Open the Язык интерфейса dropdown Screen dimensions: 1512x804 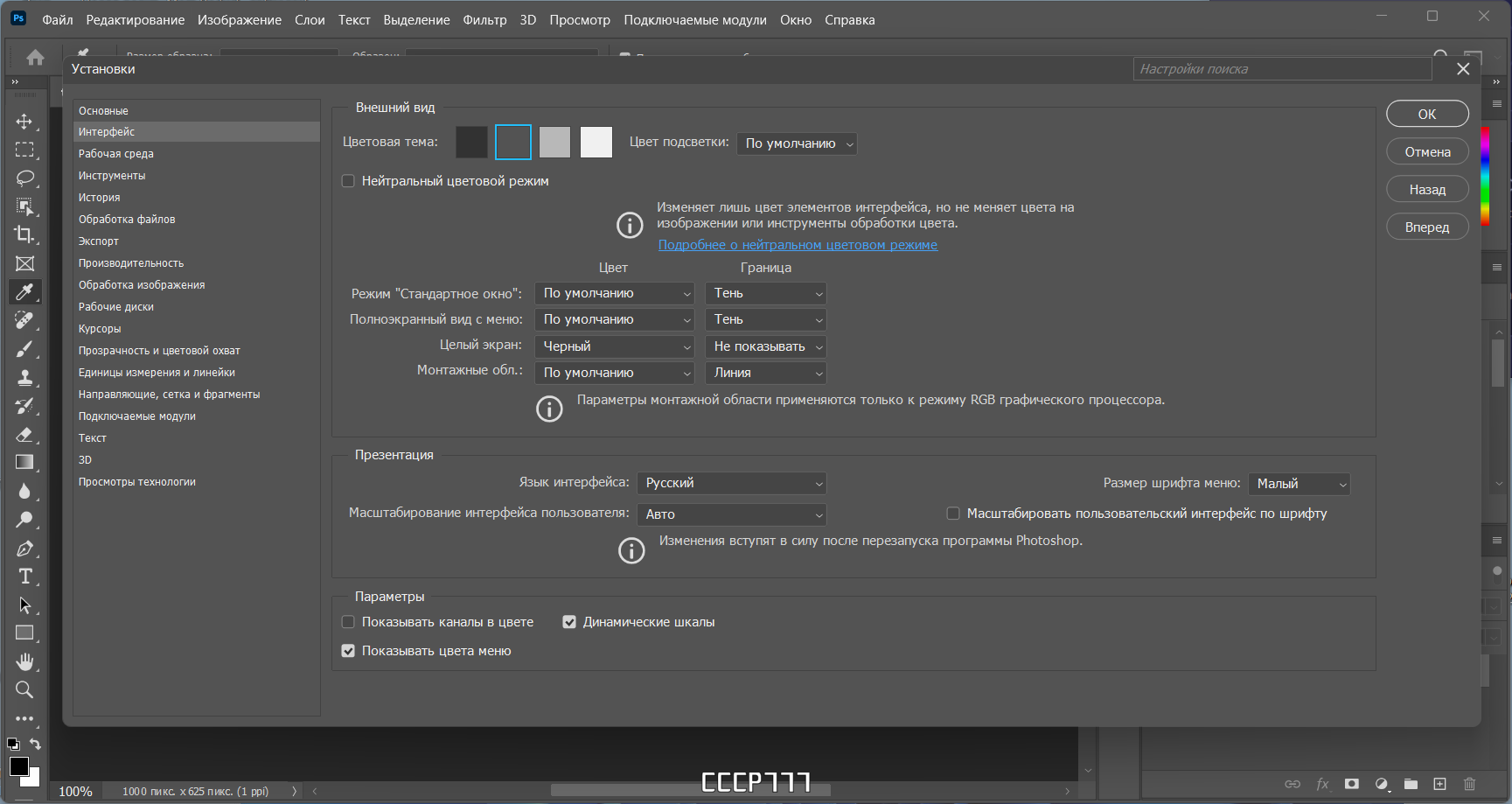tap(732, 483)
